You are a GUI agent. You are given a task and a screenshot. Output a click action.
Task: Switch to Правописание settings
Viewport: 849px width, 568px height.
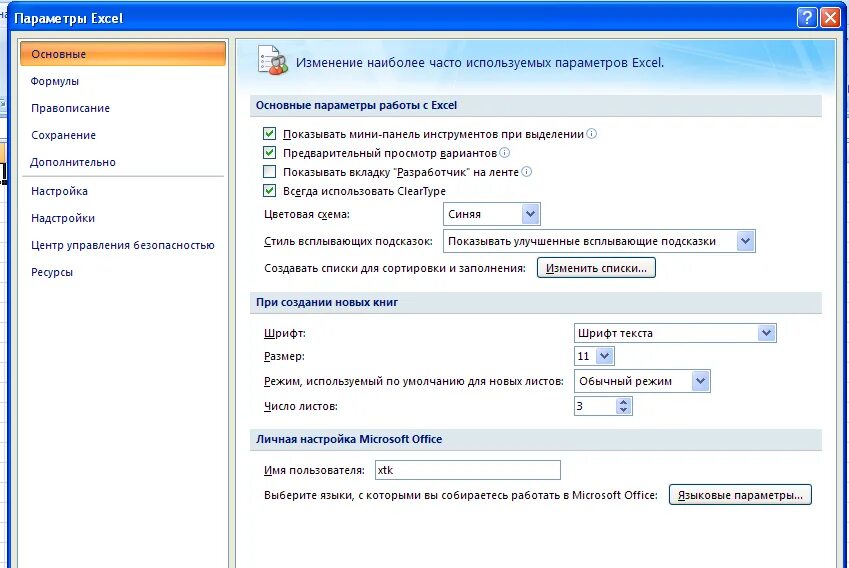click(x=123, y=108)
